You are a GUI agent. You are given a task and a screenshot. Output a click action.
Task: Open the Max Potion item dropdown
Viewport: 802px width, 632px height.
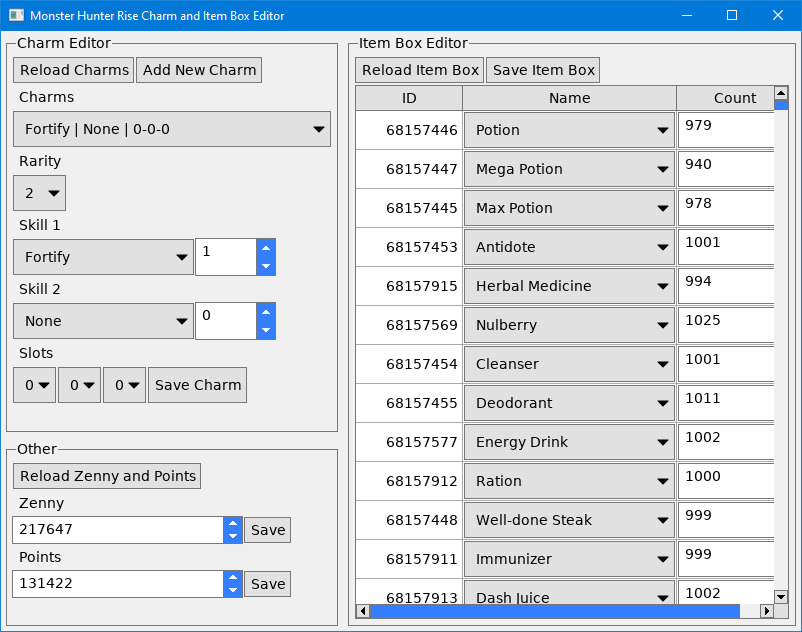(569, 208)
